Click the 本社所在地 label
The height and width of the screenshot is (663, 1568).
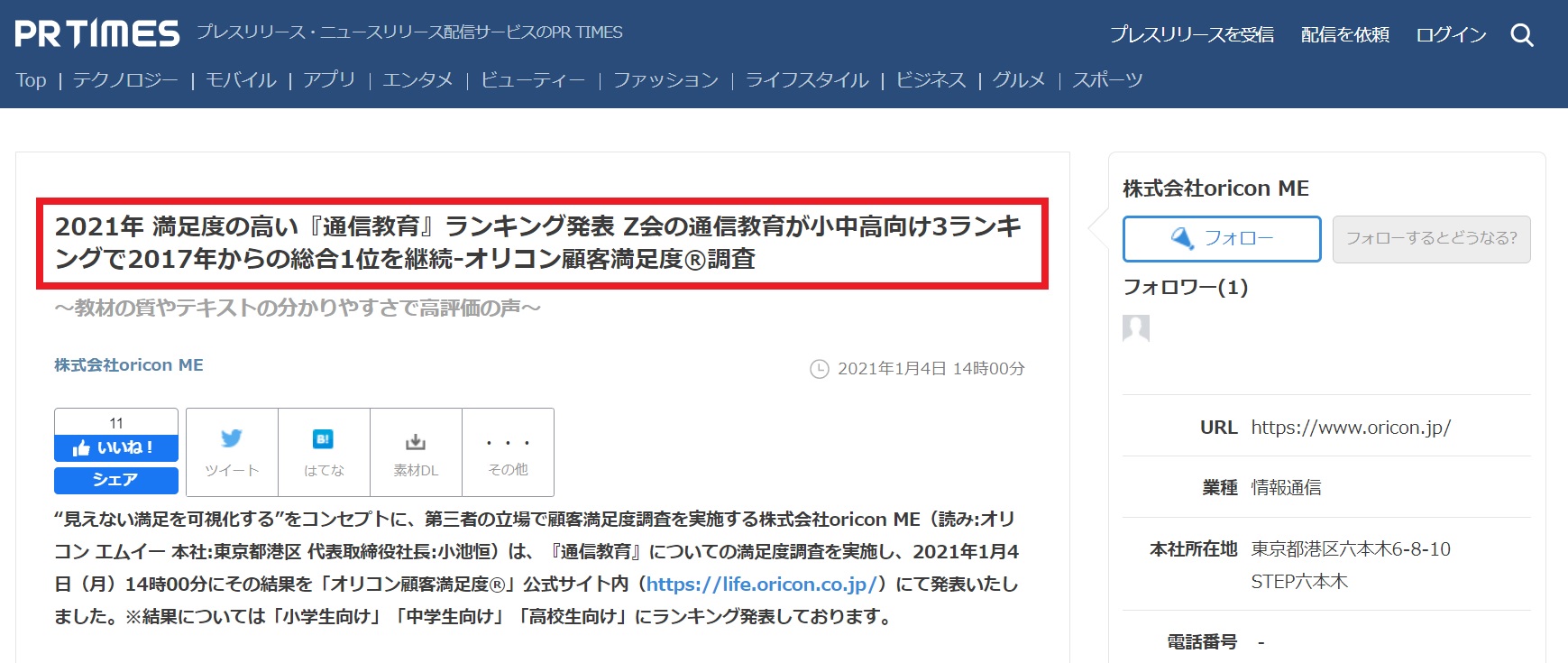tap(1193, 549)
